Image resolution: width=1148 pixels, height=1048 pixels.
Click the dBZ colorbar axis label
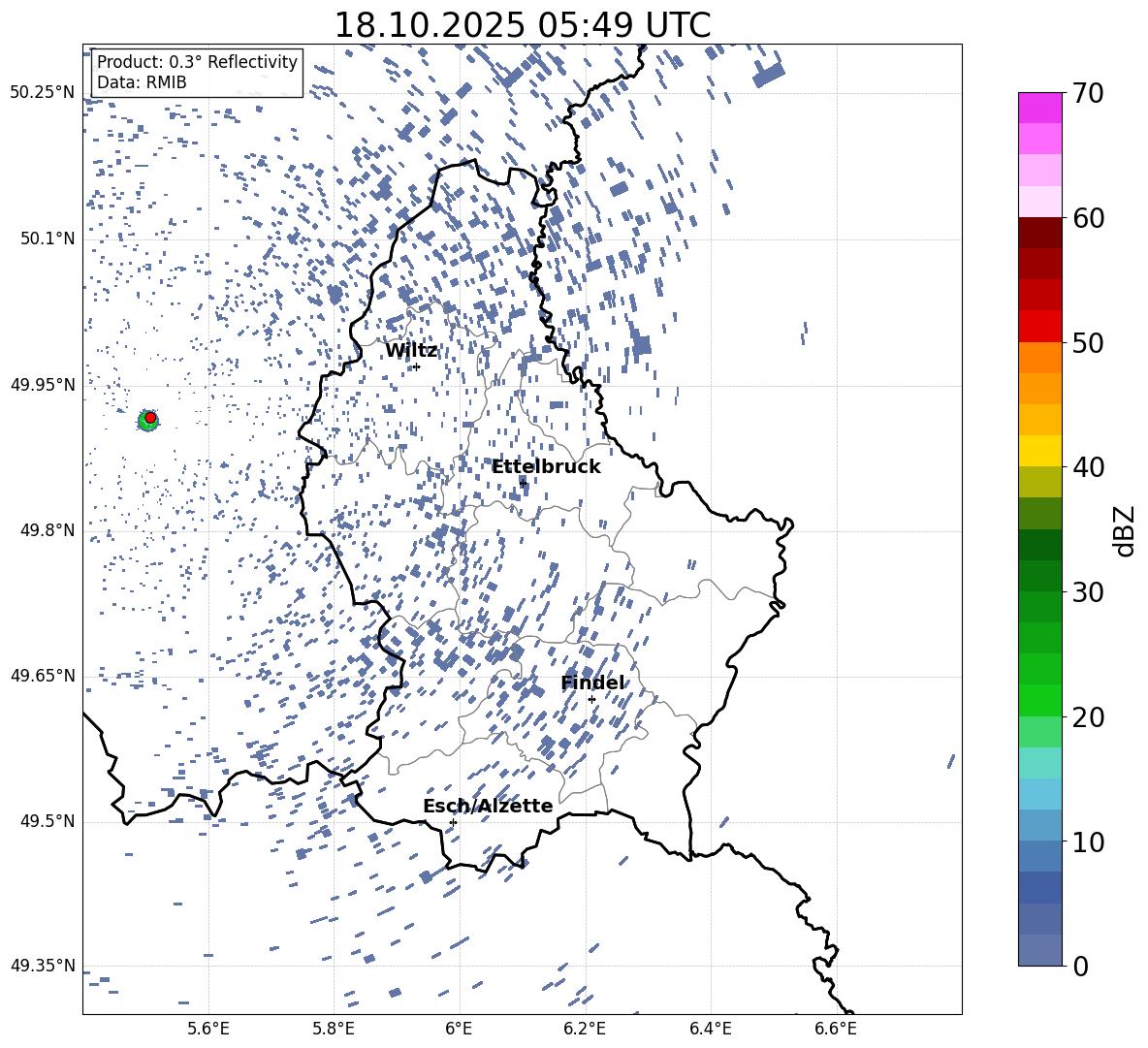click(x=1126, y=530)
